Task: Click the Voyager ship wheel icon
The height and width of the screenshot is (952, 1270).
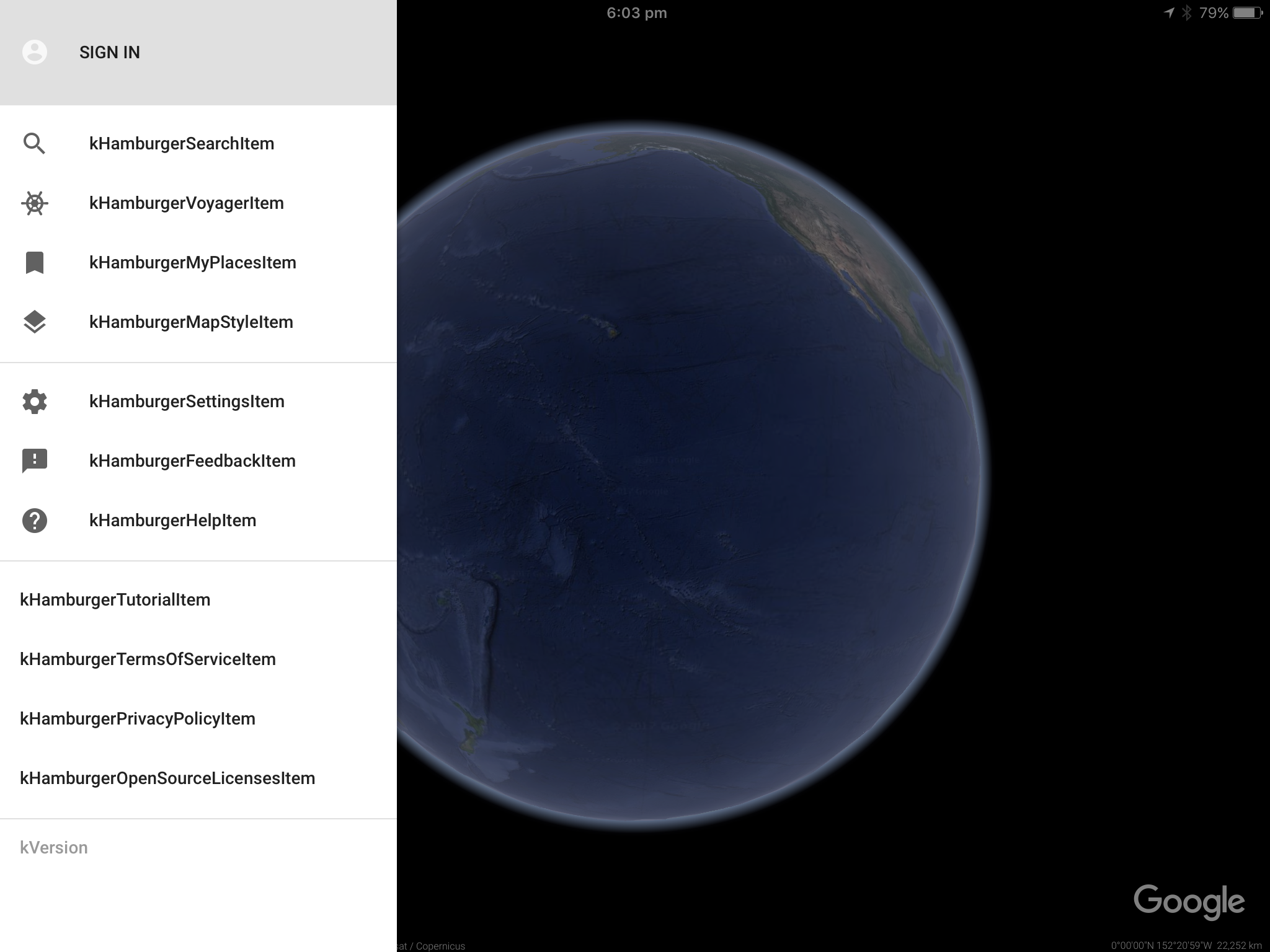Action: (34, 203)
